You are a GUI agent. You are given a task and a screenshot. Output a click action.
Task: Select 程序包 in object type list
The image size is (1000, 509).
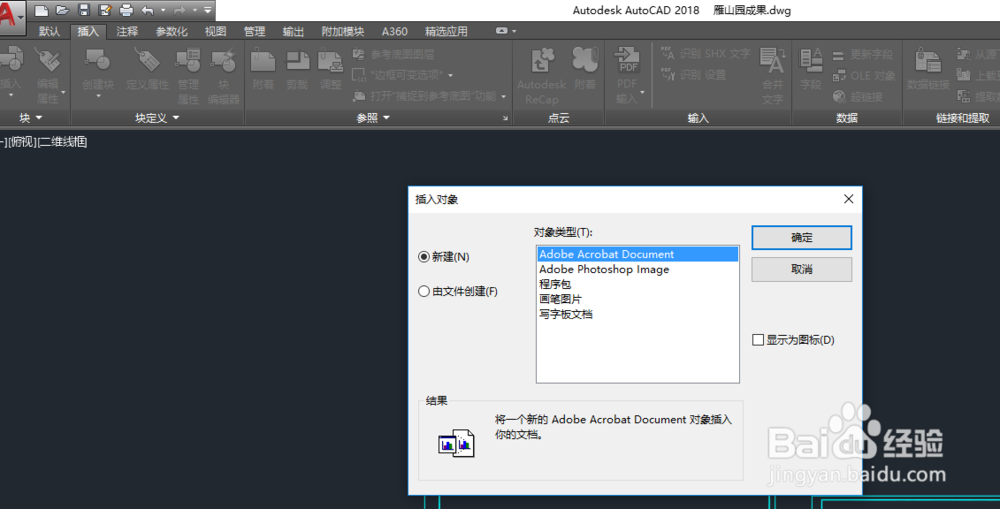[638, 284]
